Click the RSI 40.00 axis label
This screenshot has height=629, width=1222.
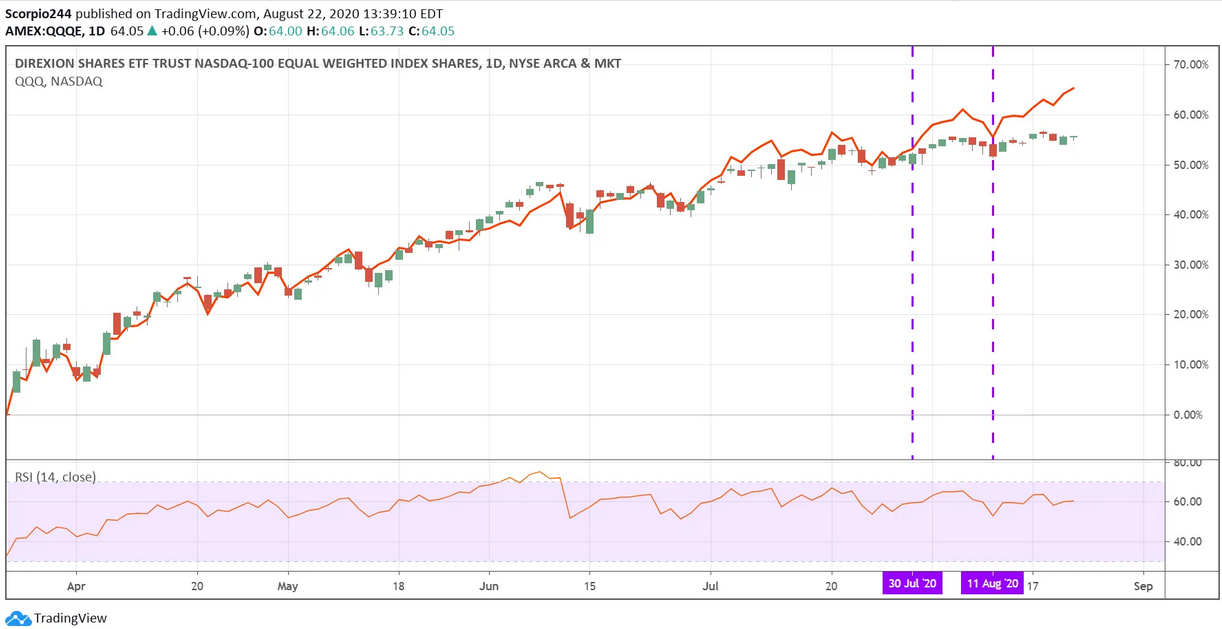(x=1186, y=542)
